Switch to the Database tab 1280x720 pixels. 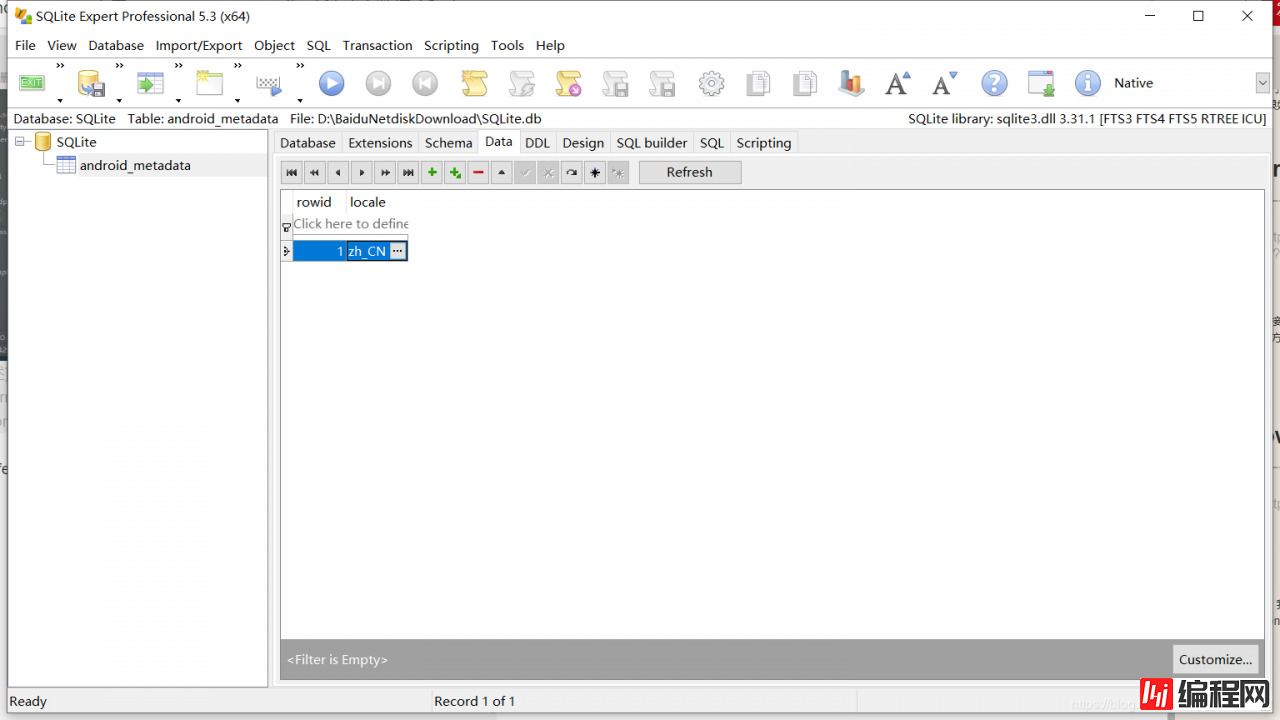point(308,143)
